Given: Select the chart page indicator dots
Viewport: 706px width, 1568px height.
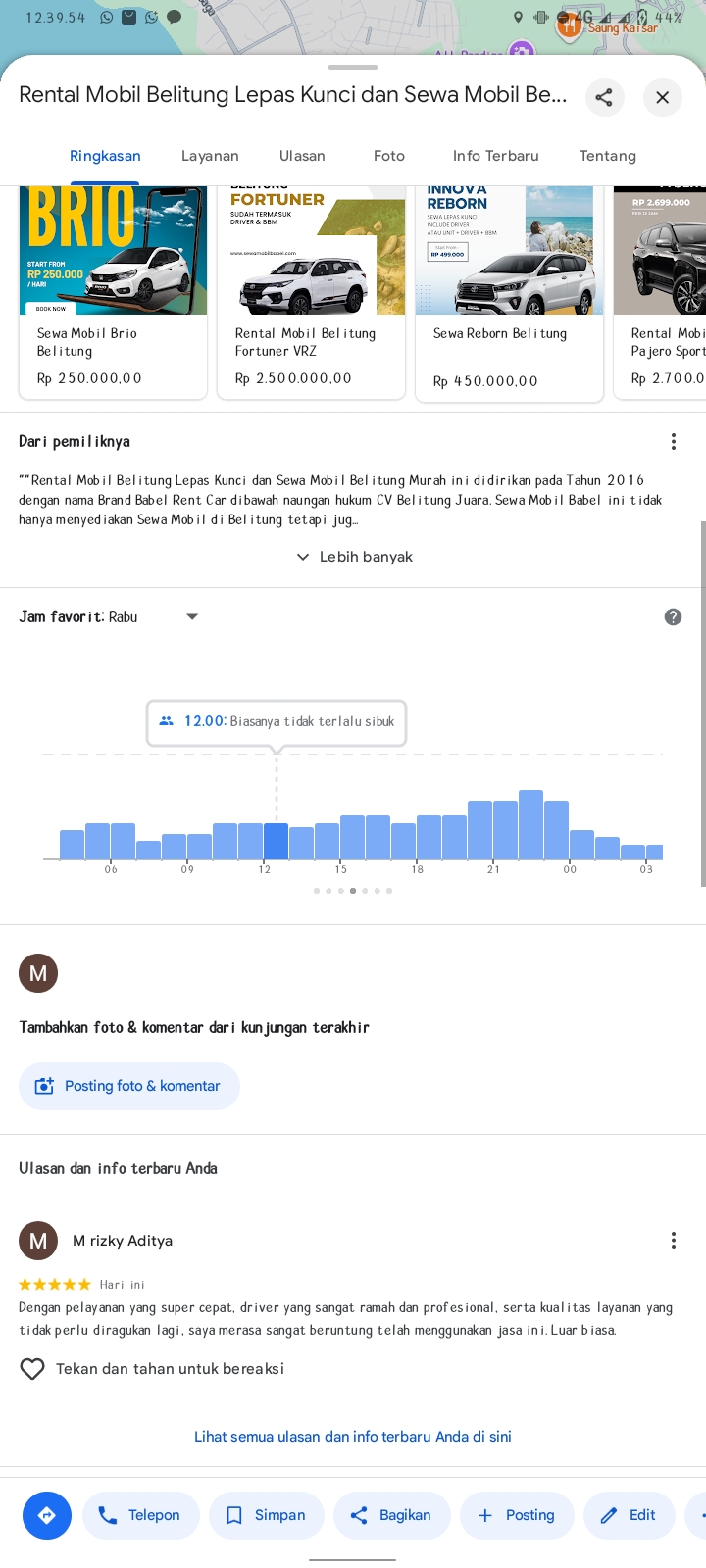Looking at the screenshot, I should click(x=353, y=891).
